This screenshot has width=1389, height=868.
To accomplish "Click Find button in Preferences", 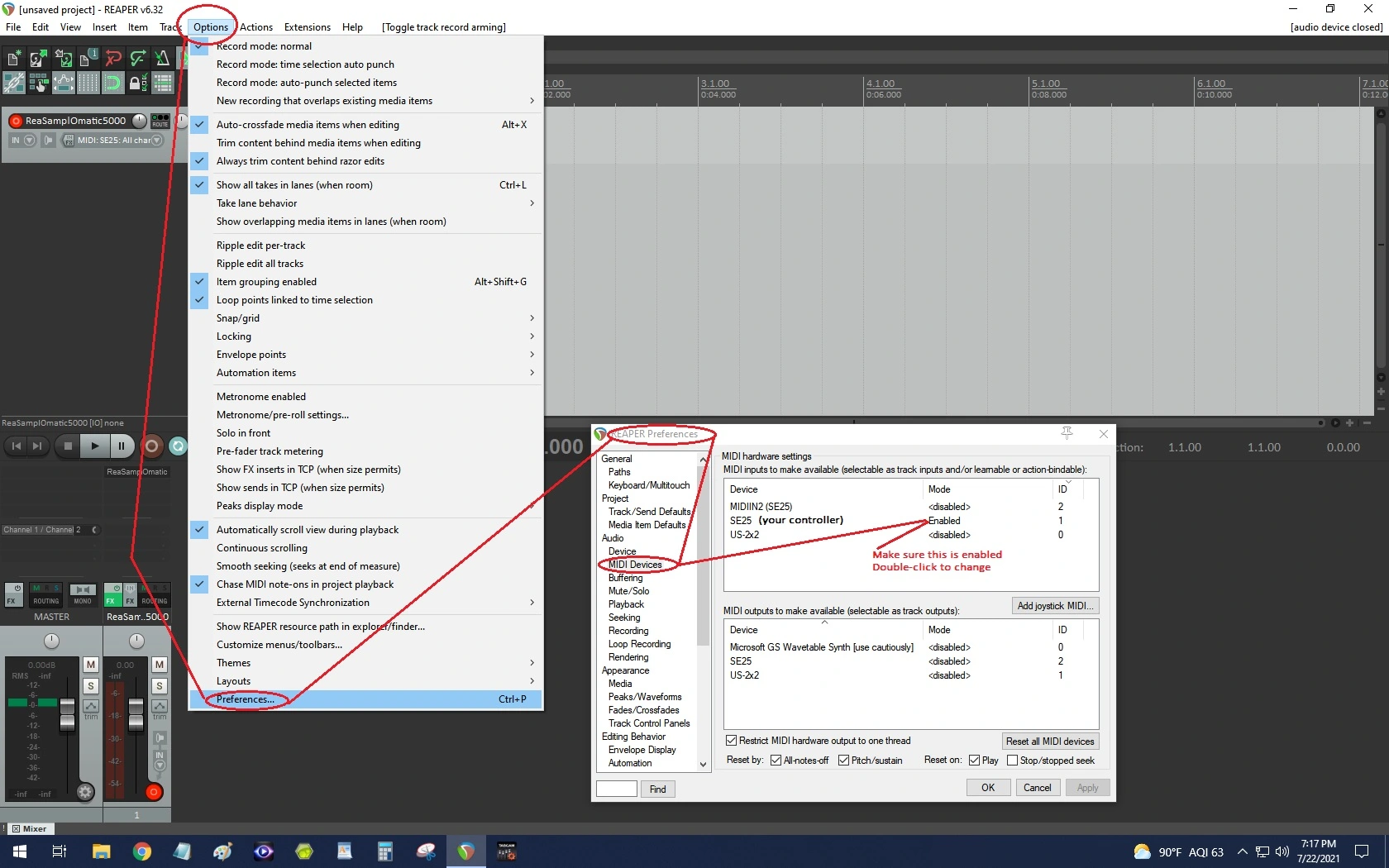I will pos(657,789).
